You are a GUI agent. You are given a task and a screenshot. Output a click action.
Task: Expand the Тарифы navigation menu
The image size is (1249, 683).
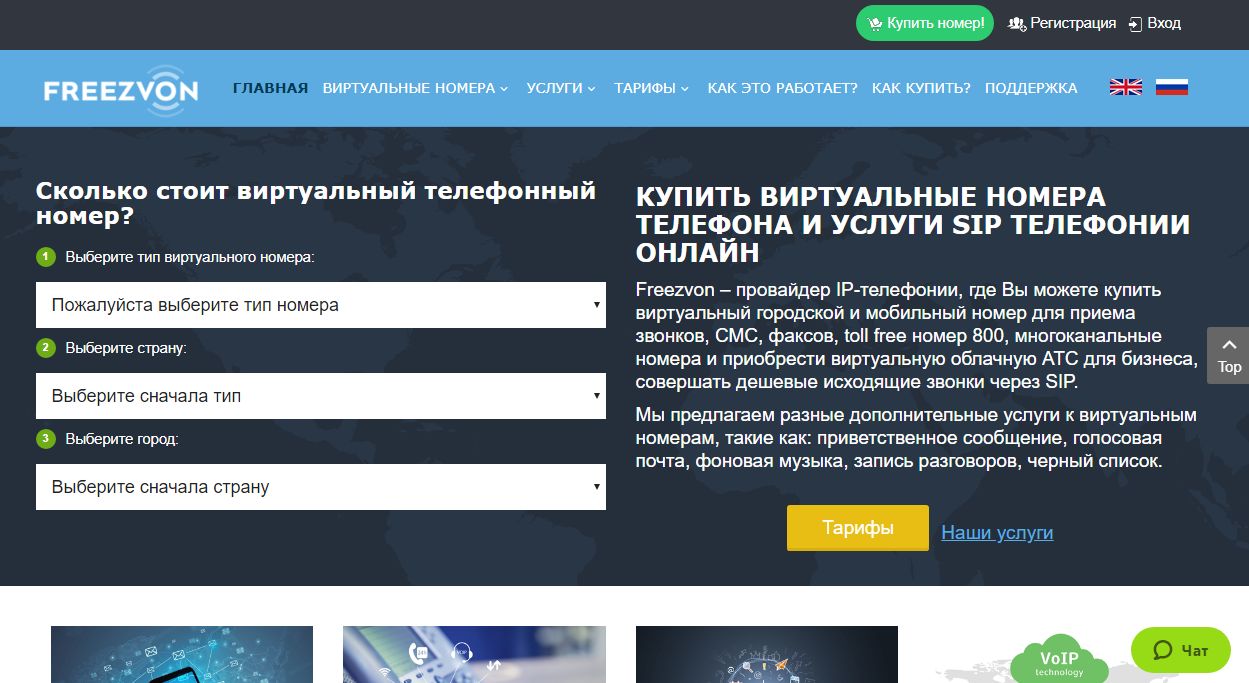(x=651, y=88)
